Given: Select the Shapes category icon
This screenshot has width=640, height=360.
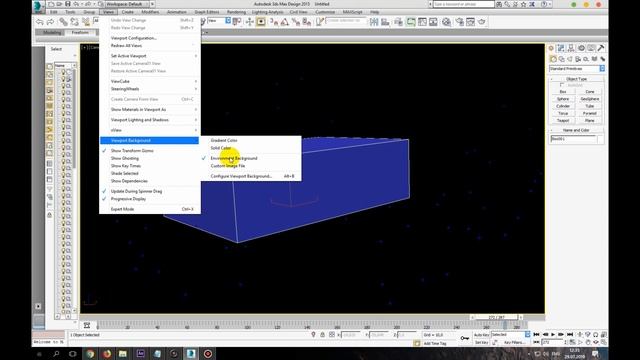Looking at the screenshot, I should click(562, 59).
